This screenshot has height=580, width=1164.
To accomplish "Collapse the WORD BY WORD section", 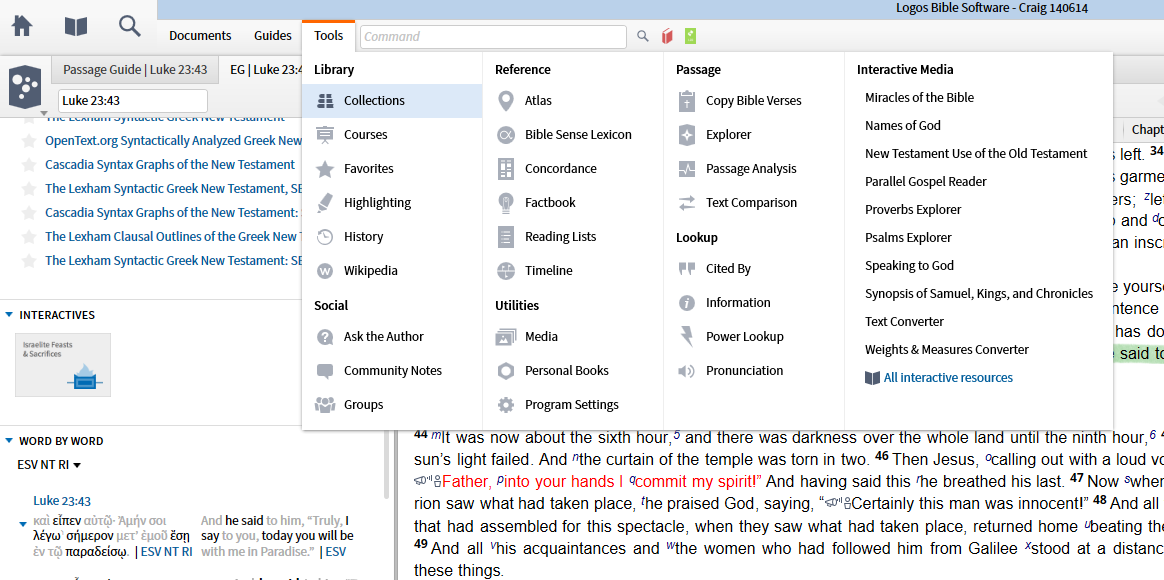I will coord(9,441).
